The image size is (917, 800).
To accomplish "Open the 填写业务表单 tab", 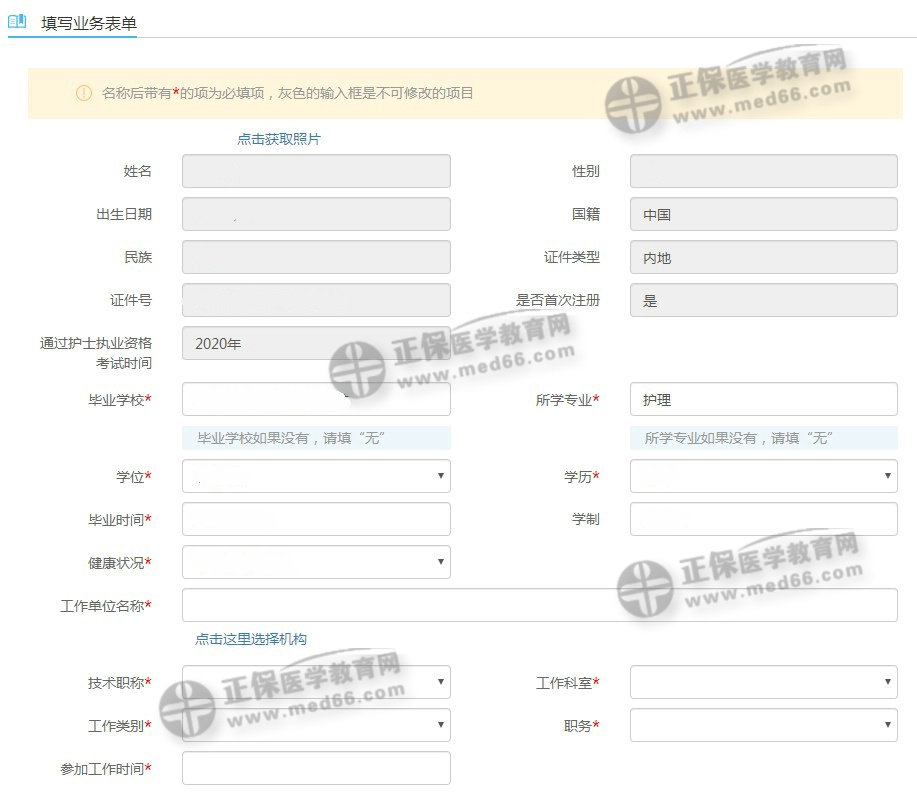I will 88,23.
